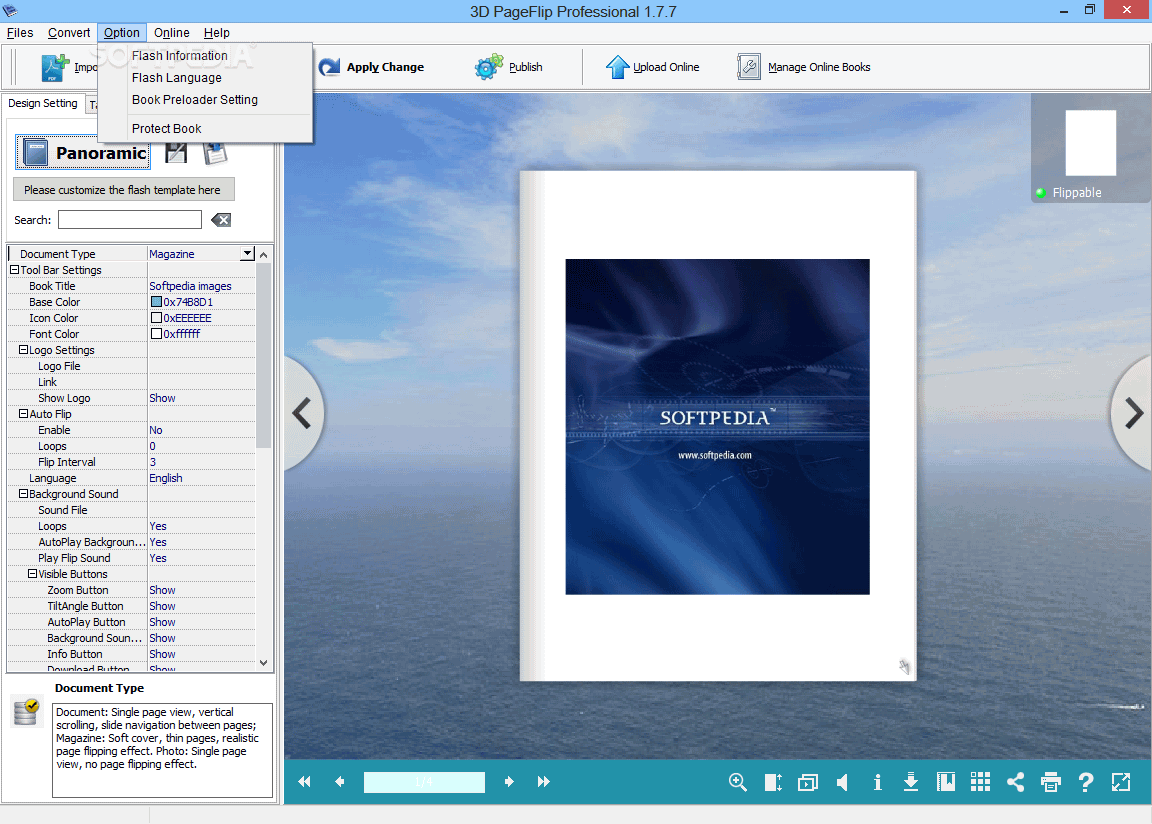Click the Publish gears icon
Viewport: 1152px width, 824px height.
point(489,67)
